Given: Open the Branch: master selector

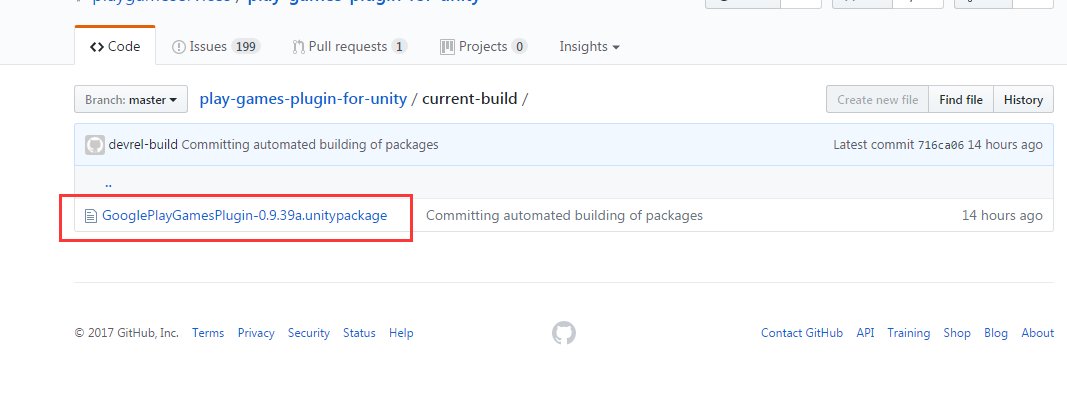Looking at the screenshot, I should [x=131, y=100].
